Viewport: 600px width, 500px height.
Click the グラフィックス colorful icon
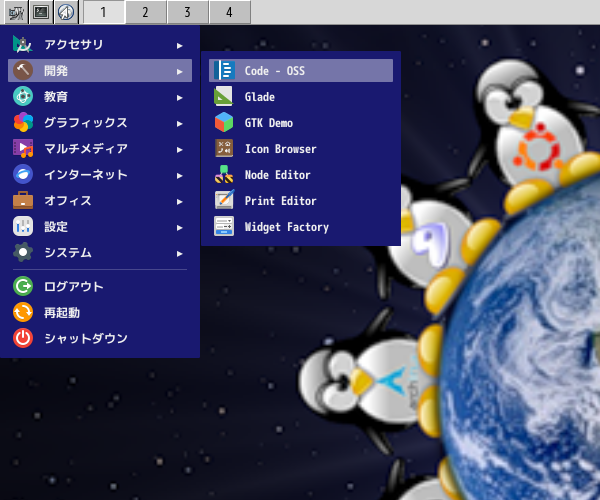point(23,122)
